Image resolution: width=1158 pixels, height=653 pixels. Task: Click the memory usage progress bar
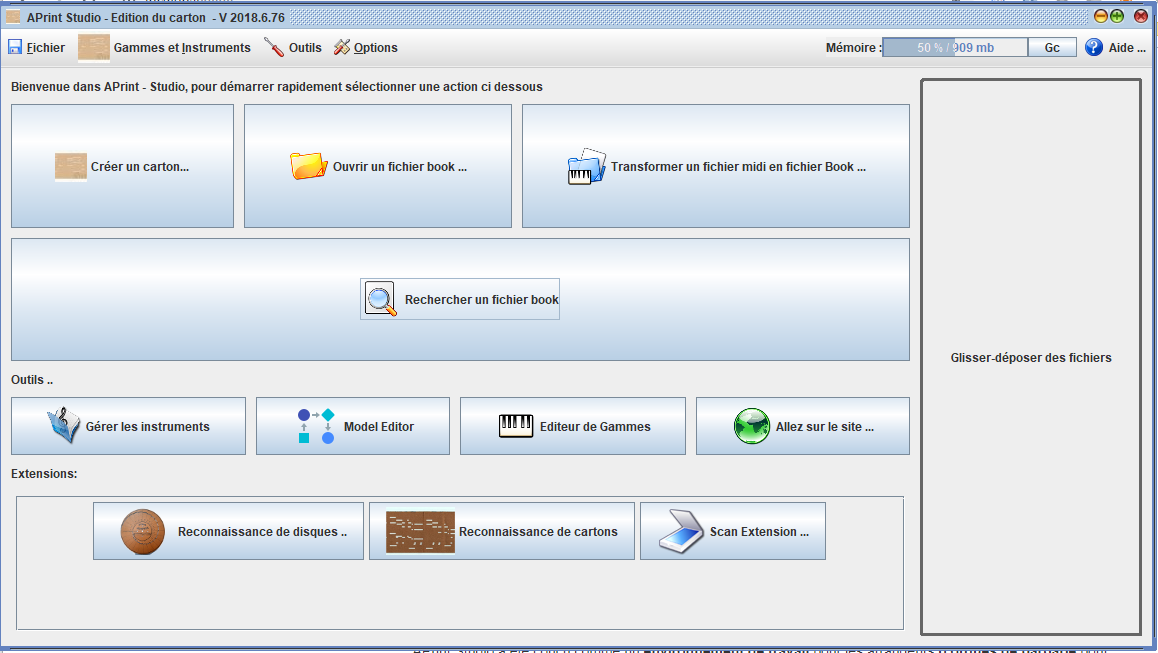[954, 48]
